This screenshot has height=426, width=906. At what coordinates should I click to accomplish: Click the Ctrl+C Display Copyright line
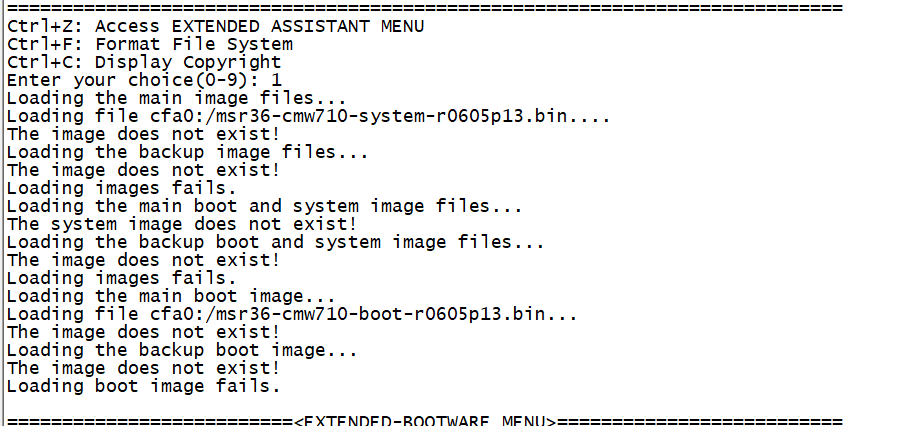coord(144,62)
